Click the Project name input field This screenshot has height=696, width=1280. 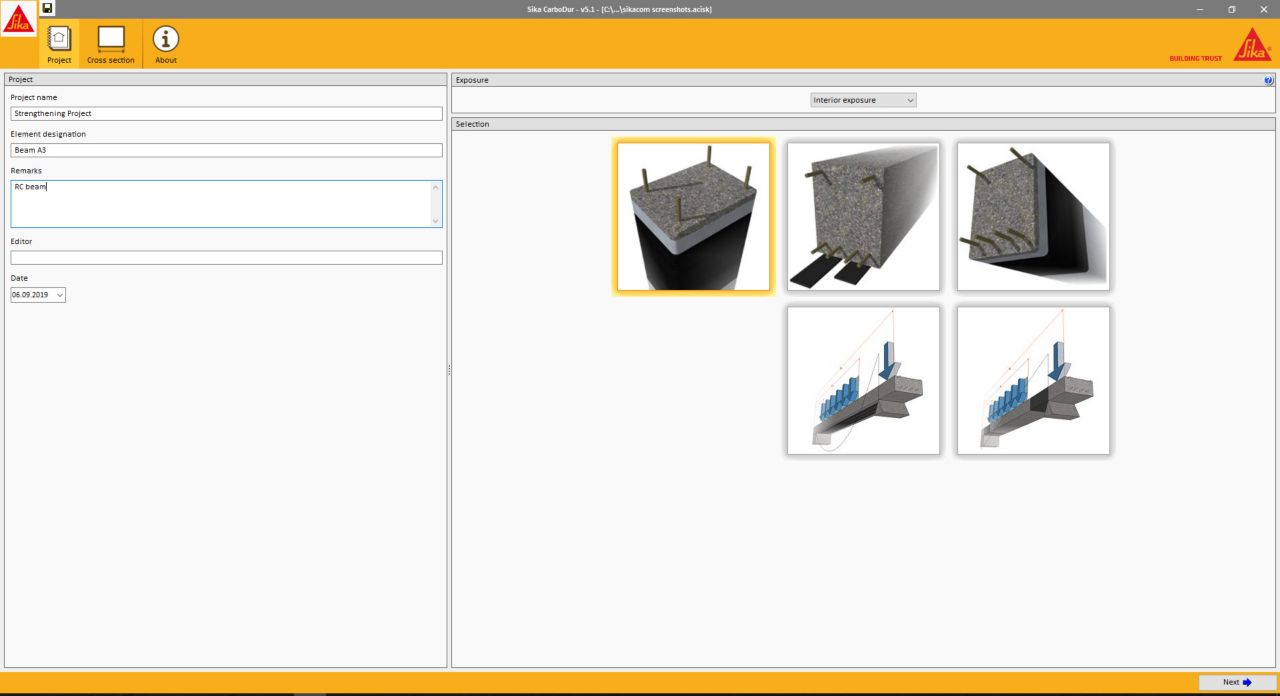tap(226, 114)
